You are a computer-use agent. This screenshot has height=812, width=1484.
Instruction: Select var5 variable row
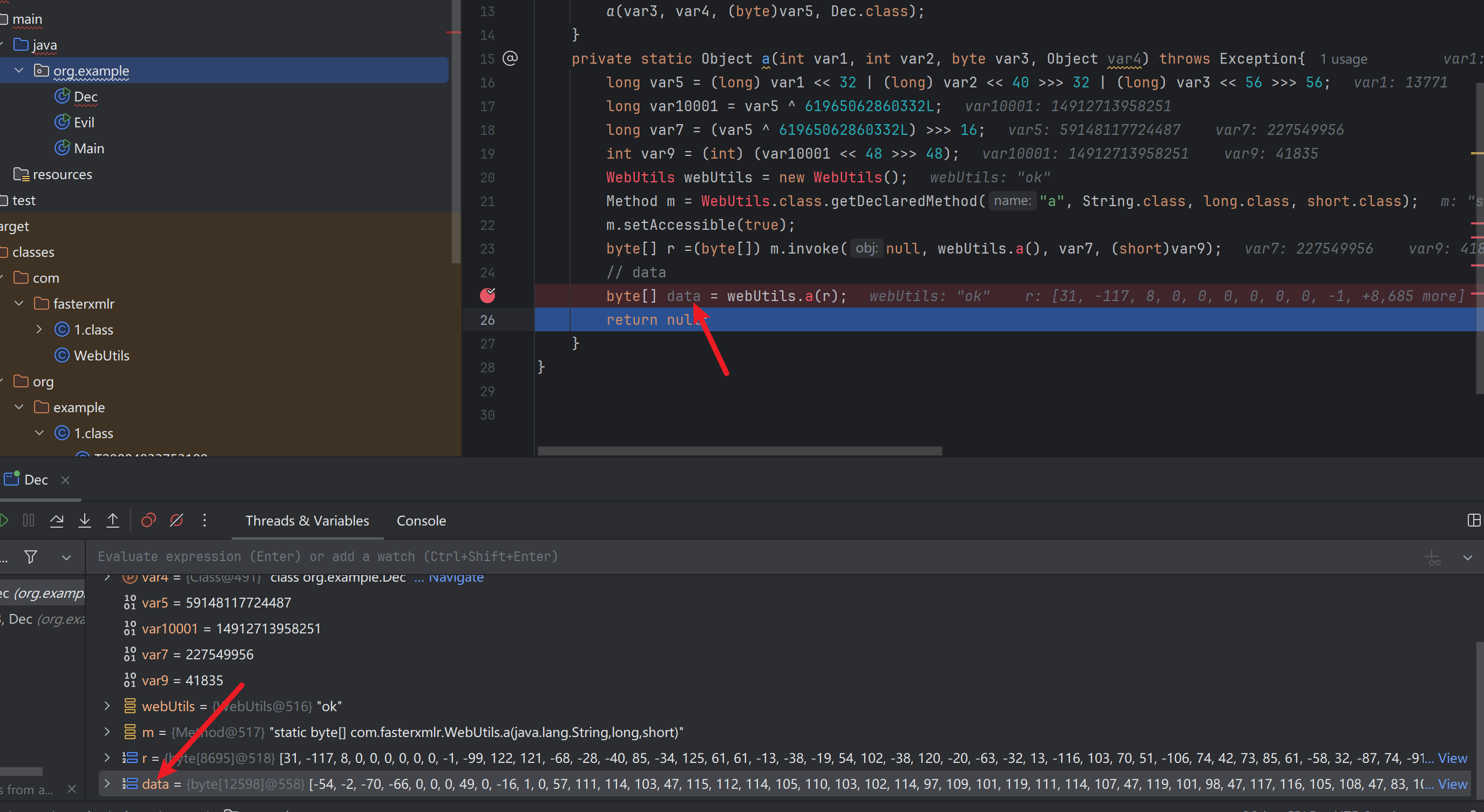click(783, 603)
